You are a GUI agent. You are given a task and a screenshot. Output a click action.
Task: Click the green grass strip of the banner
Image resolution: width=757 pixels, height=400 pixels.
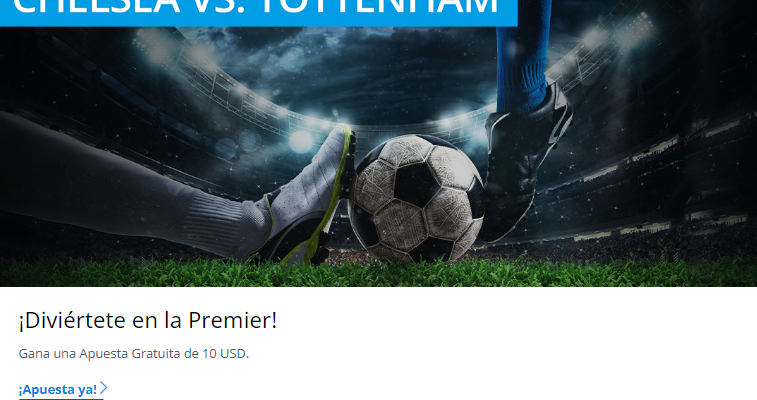tap(378, 275)
